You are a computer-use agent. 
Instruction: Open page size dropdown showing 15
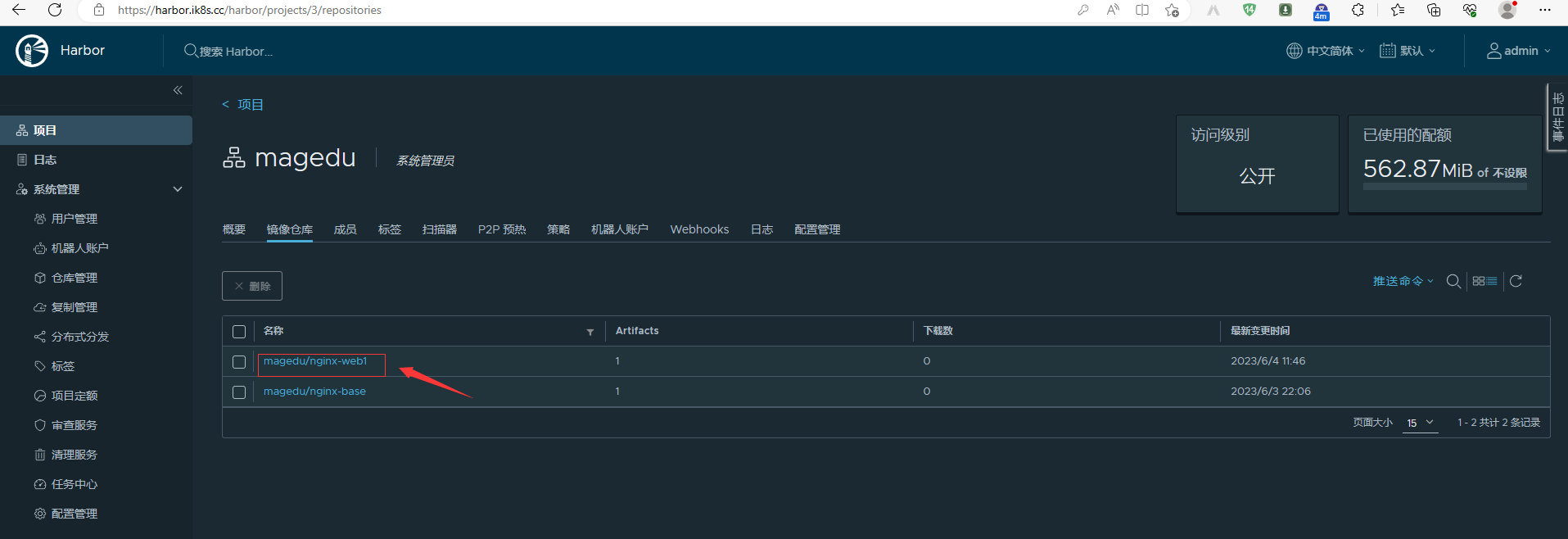[1420, 423]
